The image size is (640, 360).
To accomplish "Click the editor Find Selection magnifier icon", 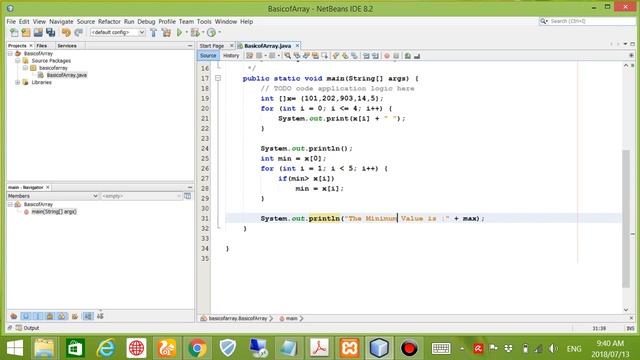I will click(287, 56).
